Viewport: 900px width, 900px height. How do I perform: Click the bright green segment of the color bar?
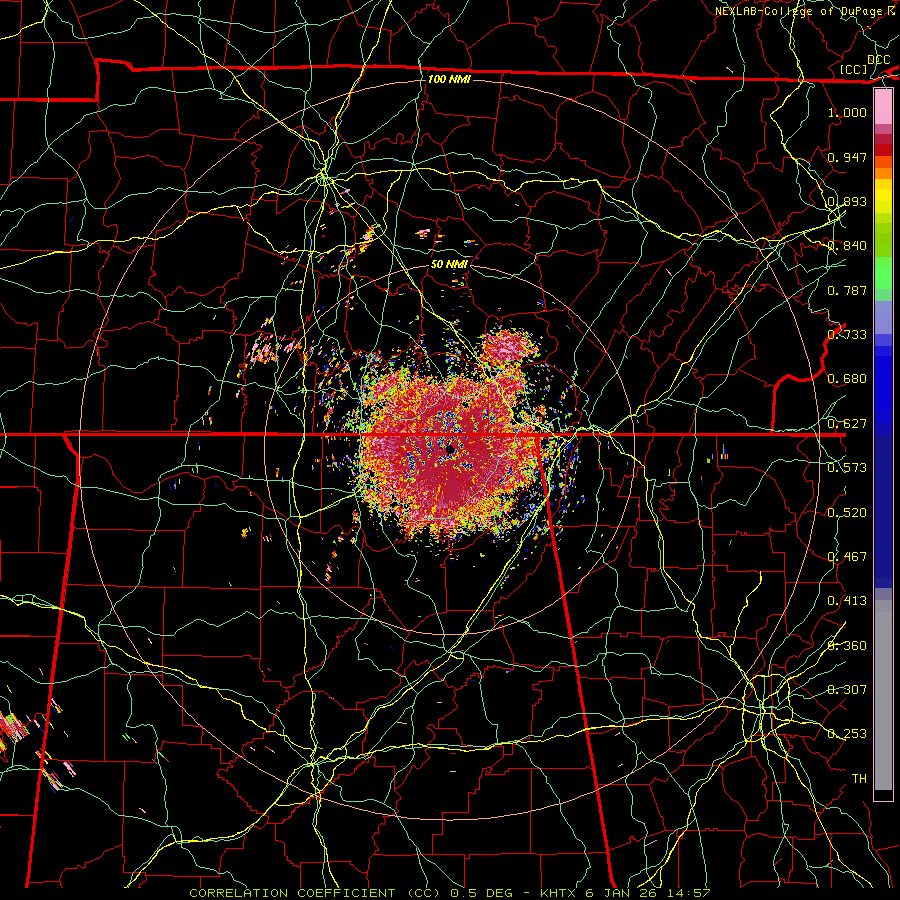[x=883, y=273]
